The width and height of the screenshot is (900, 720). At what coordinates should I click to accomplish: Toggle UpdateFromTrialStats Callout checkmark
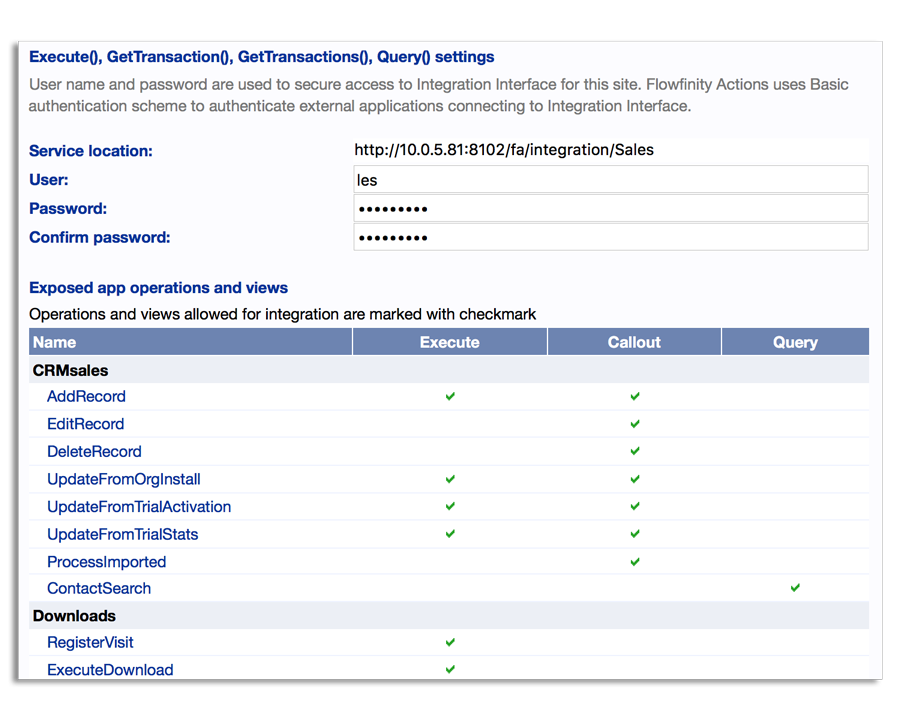coord(635,534)
